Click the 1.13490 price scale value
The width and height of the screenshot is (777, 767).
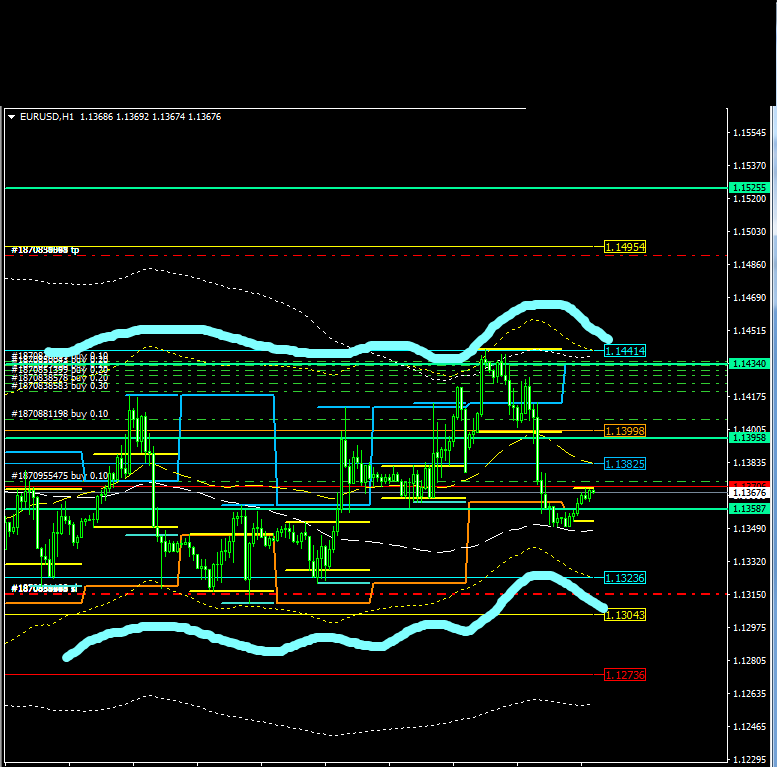[749, 529]
